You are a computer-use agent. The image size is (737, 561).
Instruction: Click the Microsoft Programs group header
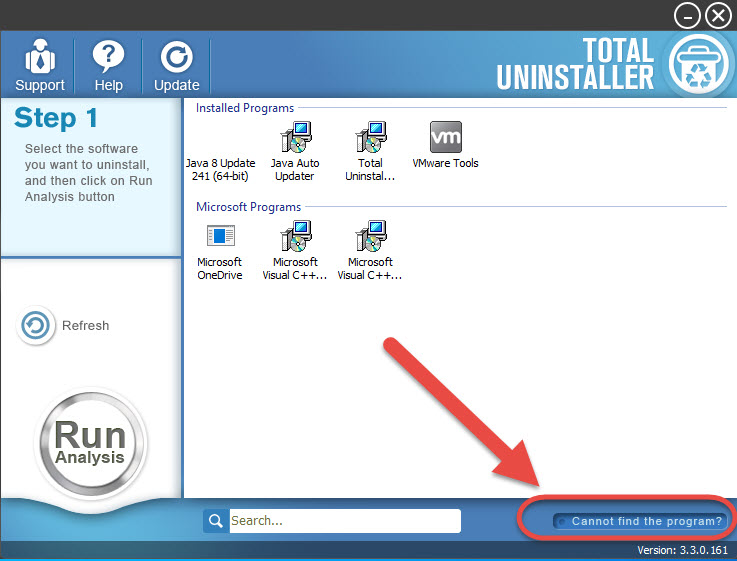pyautogui.click(x=248, y=207)
